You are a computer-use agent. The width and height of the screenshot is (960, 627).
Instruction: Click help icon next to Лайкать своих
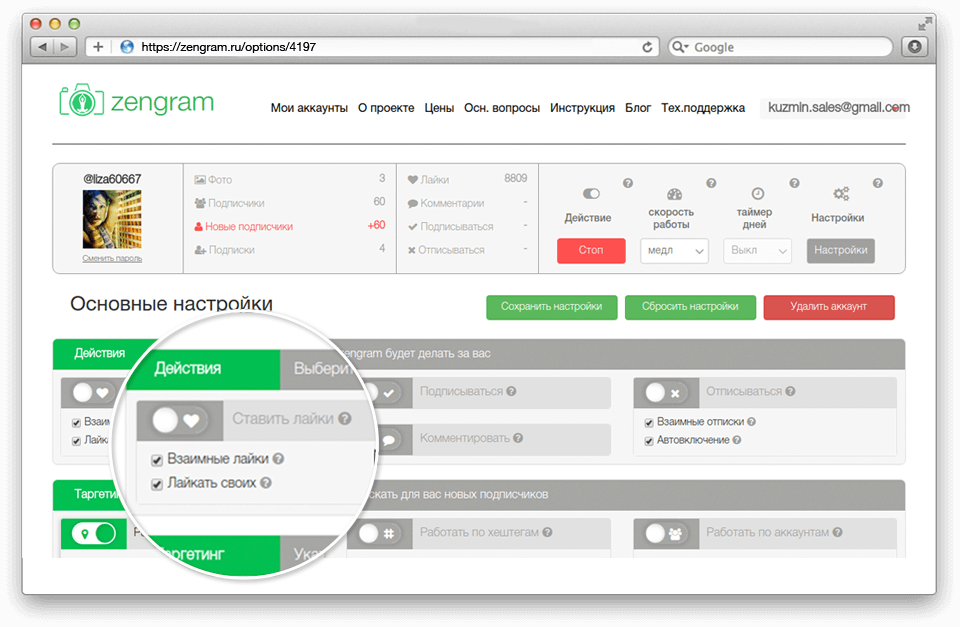point(265,482)
